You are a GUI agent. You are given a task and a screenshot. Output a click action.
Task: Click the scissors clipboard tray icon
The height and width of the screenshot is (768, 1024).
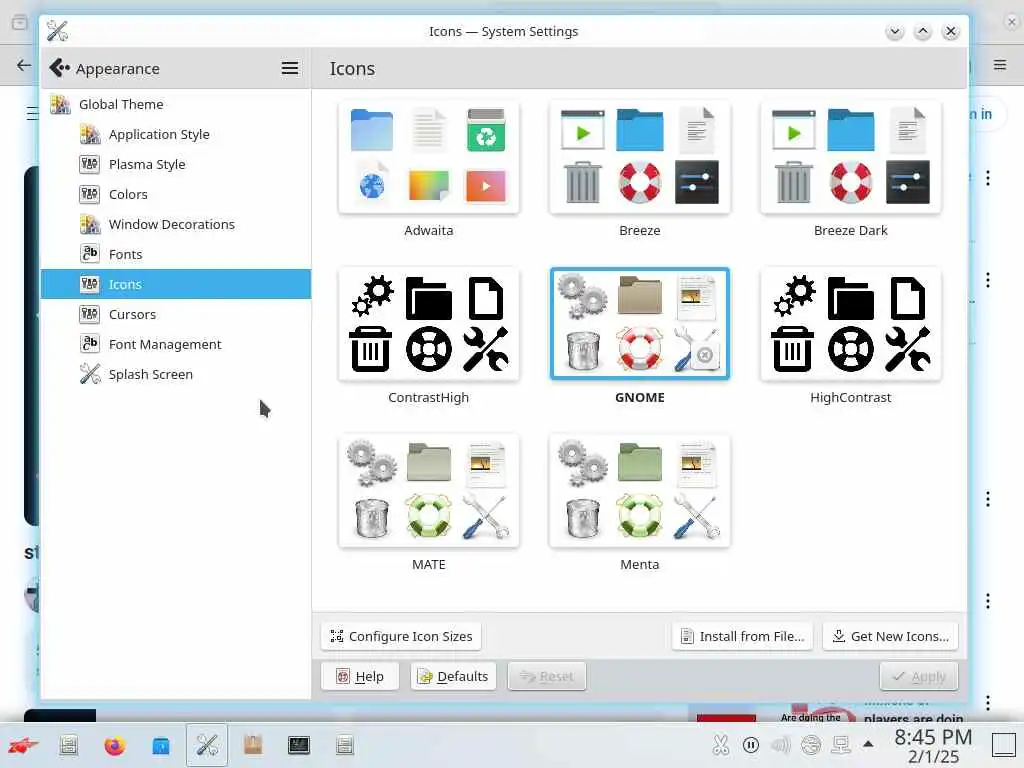(721, 745)
